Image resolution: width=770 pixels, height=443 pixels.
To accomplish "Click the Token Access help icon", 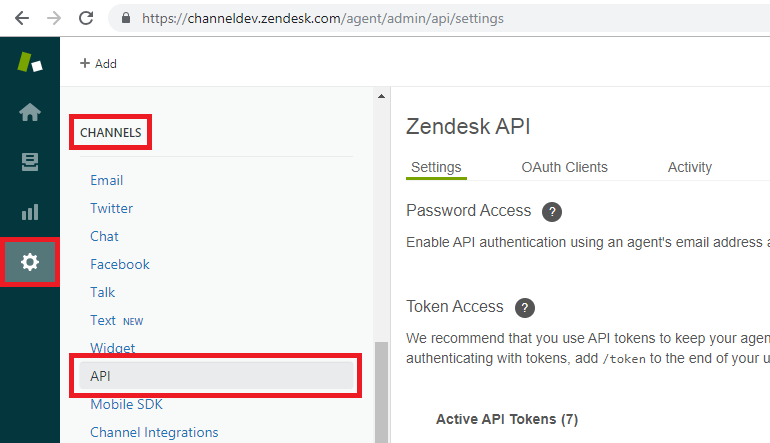I will [x=524, y=308].
